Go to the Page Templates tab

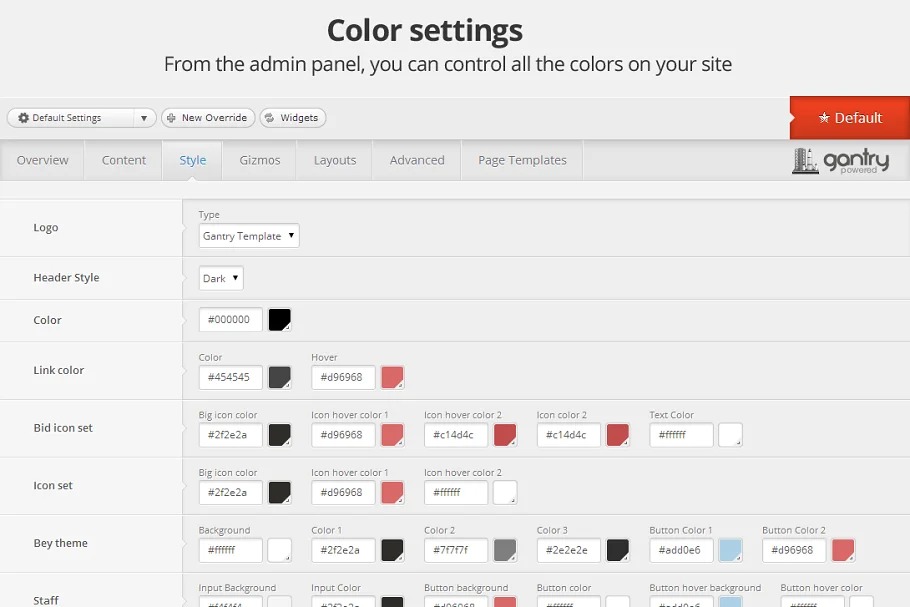click(522, 160)
